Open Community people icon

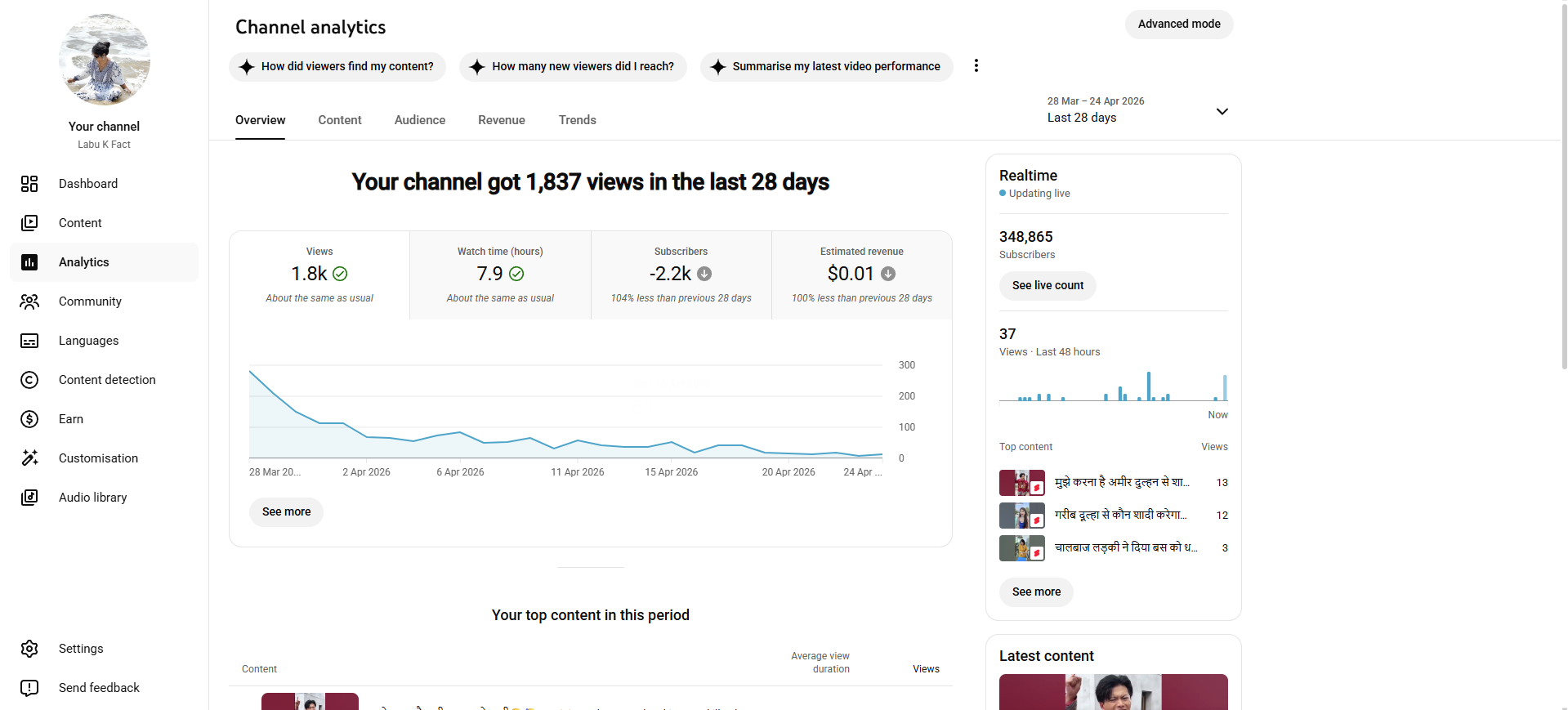tap(29, 301)
